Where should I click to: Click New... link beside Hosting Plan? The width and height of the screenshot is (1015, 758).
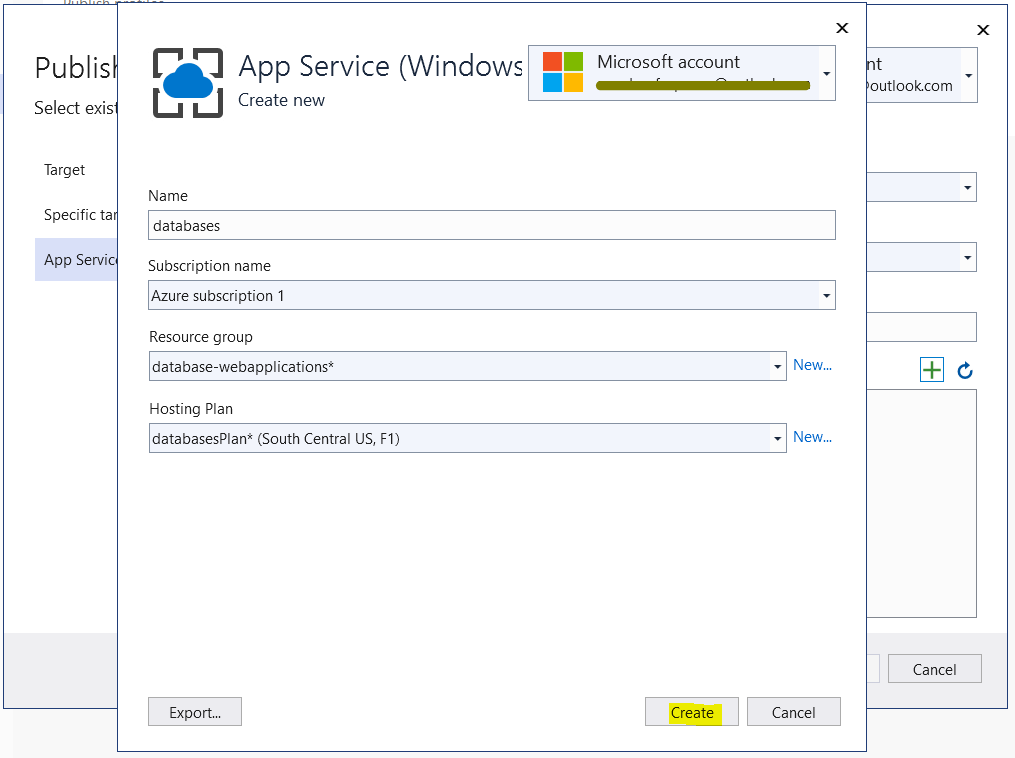[x=812, y=437]
